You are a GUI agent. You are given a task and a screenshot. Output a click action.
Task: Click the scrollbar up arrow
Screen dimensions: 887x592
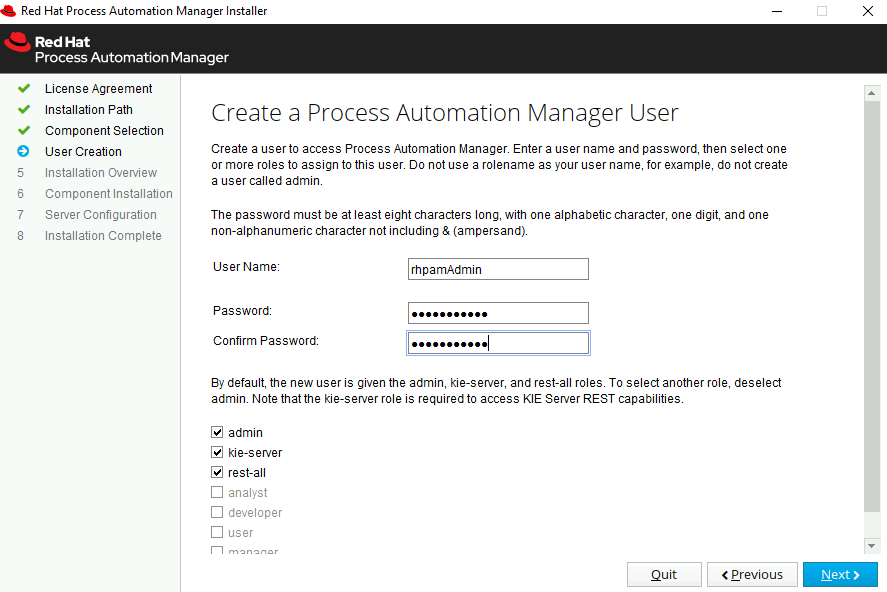(x=872, y=93)
